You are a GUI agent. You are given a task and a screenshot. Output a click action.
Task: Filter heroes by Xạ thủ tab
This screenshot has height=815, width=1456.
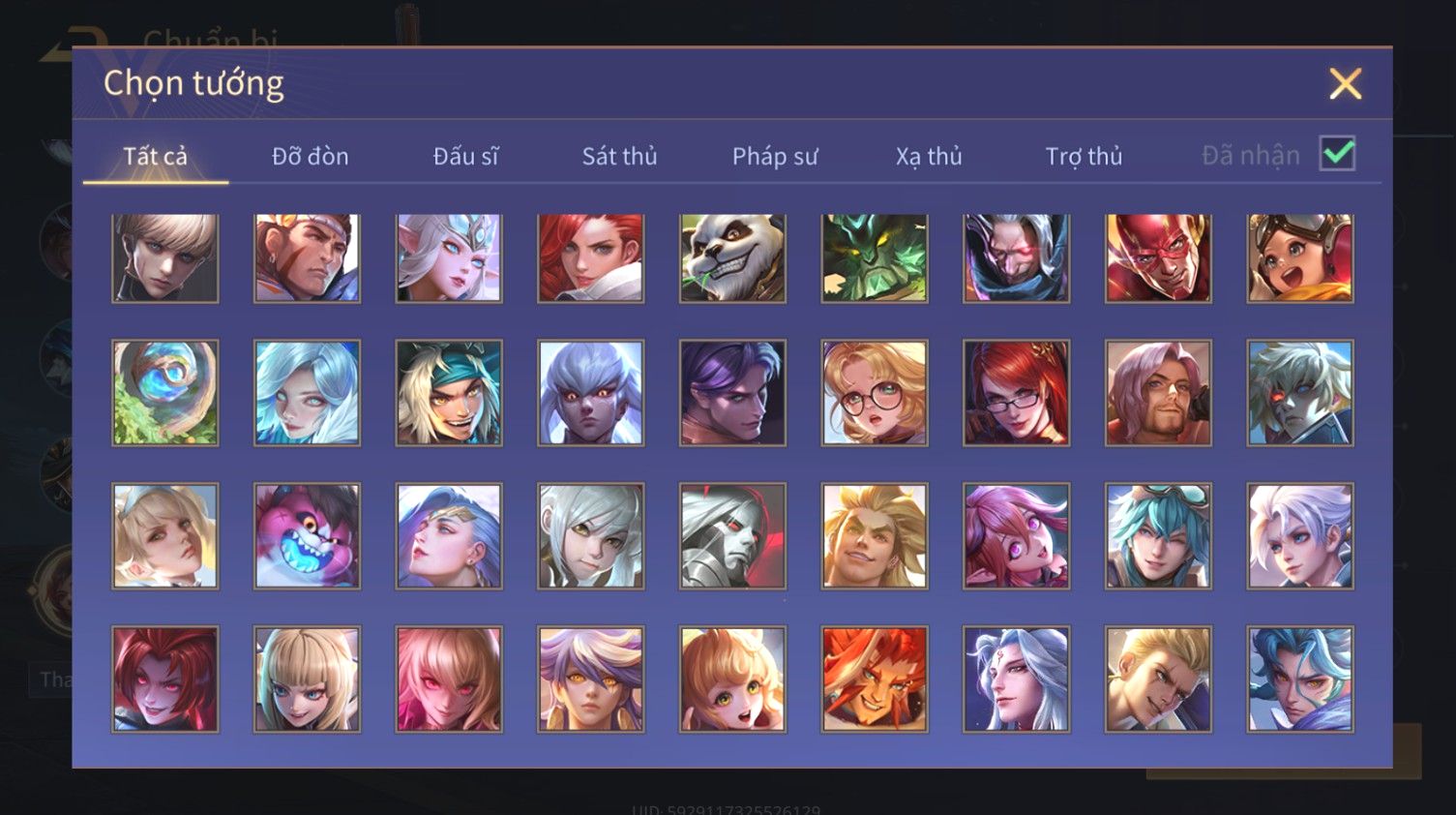[929, 156]
